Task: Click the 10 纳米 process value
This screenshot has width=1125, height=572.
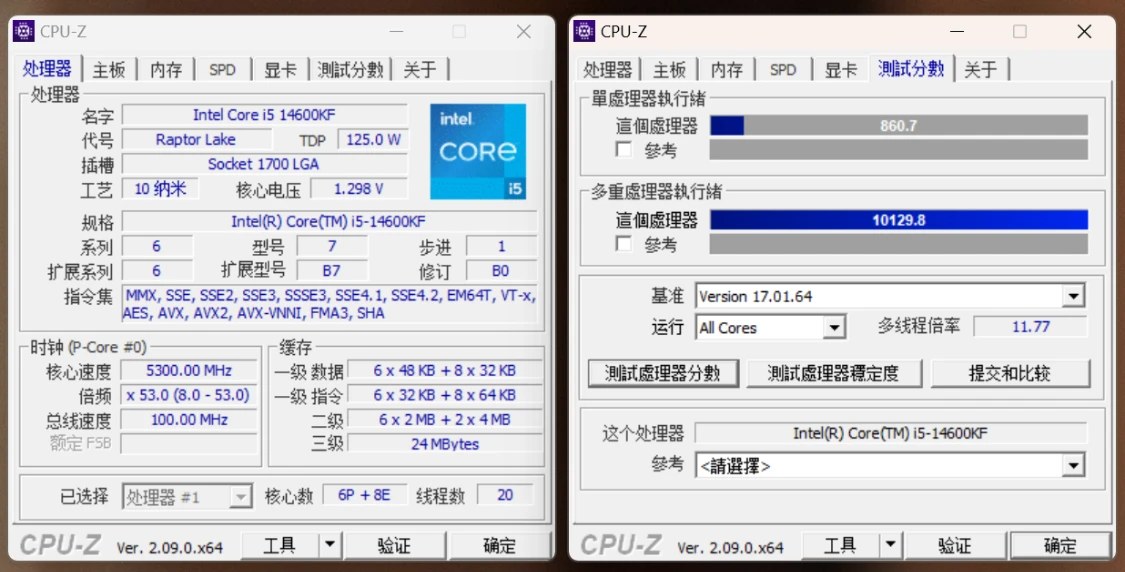Action: click(160, 189)
